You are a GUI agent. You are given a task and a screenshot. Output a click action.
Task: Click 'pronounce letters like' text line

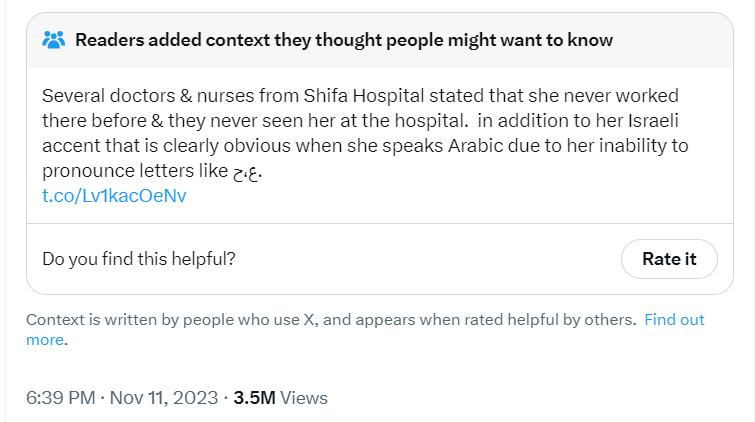point(135,171)
